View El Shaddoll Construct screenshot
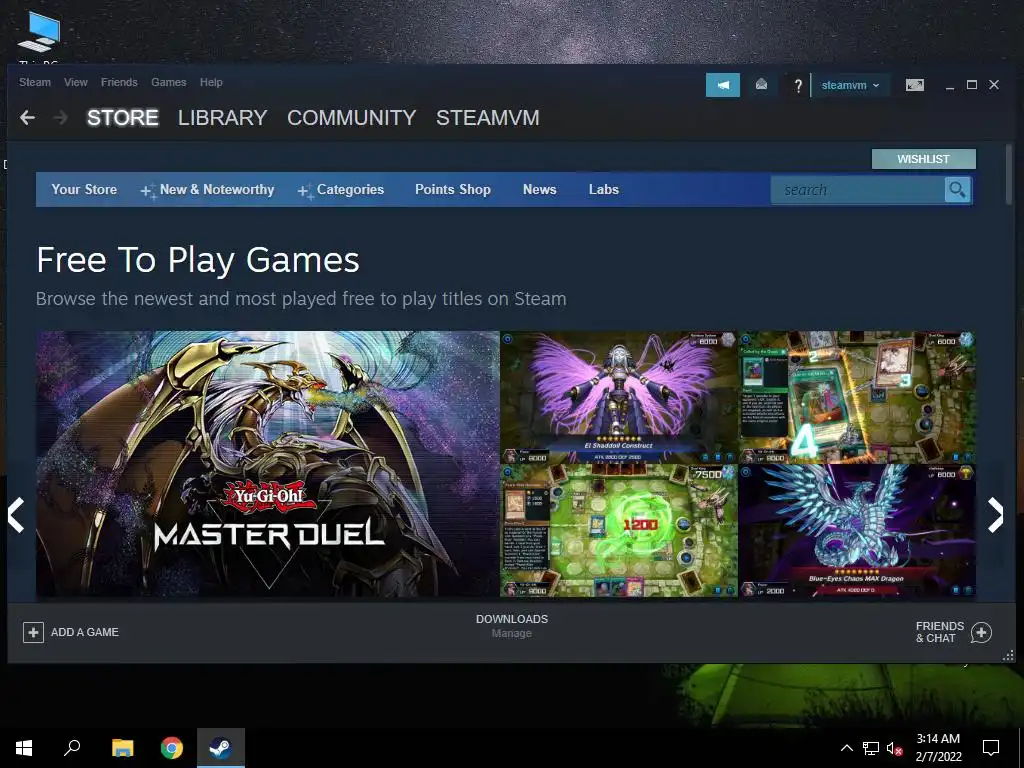Image resolution: width=1024 pixels, height=768 pixels. point(618,397)
